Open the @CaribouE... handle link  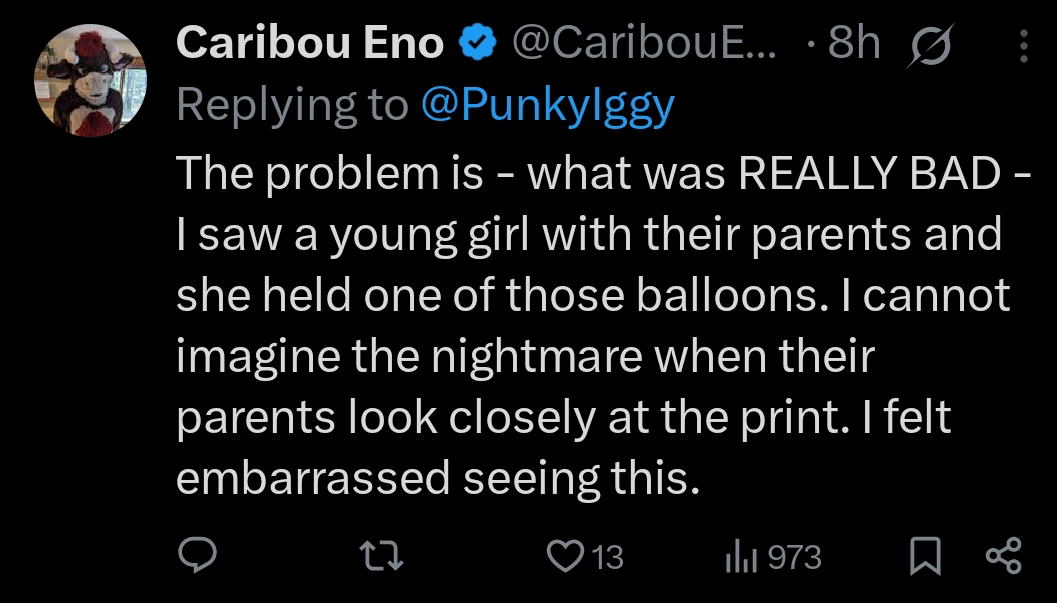[644, 42]
